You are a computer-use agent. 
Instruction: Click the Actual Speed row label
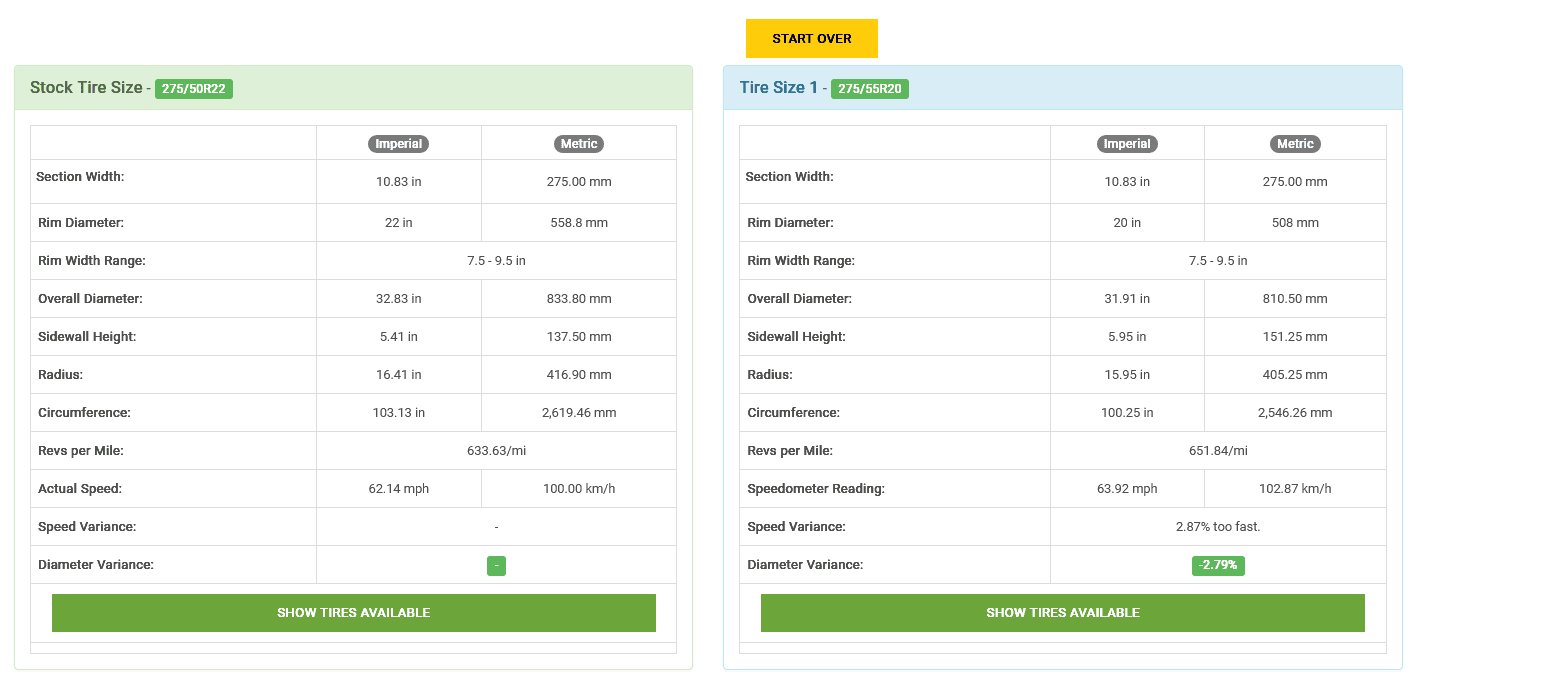pos(79,489)
